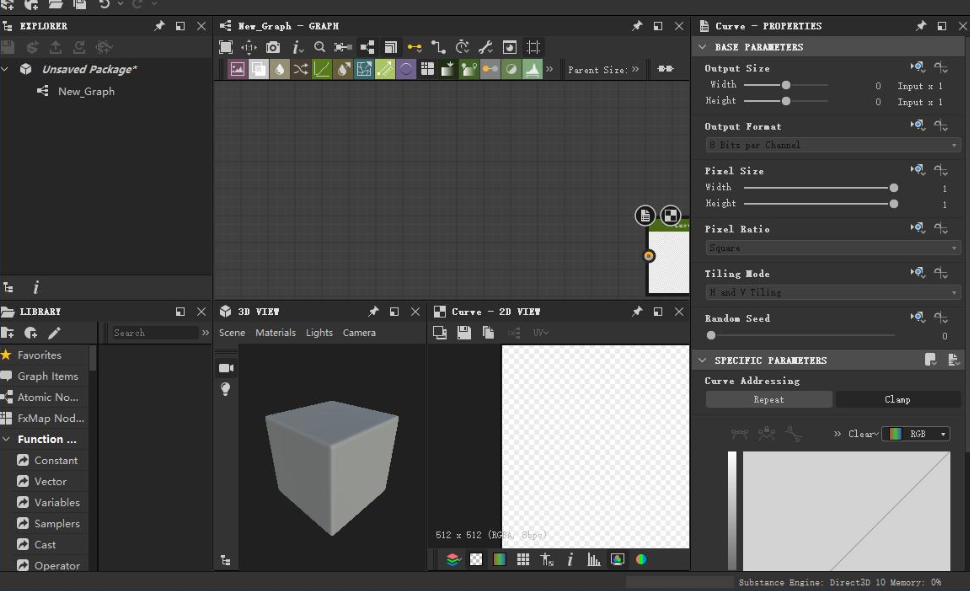Viewport: 970px width, 591px height.
Task: Collapse the Unsaved Package tree node
Action: click(x=6, y=69)
